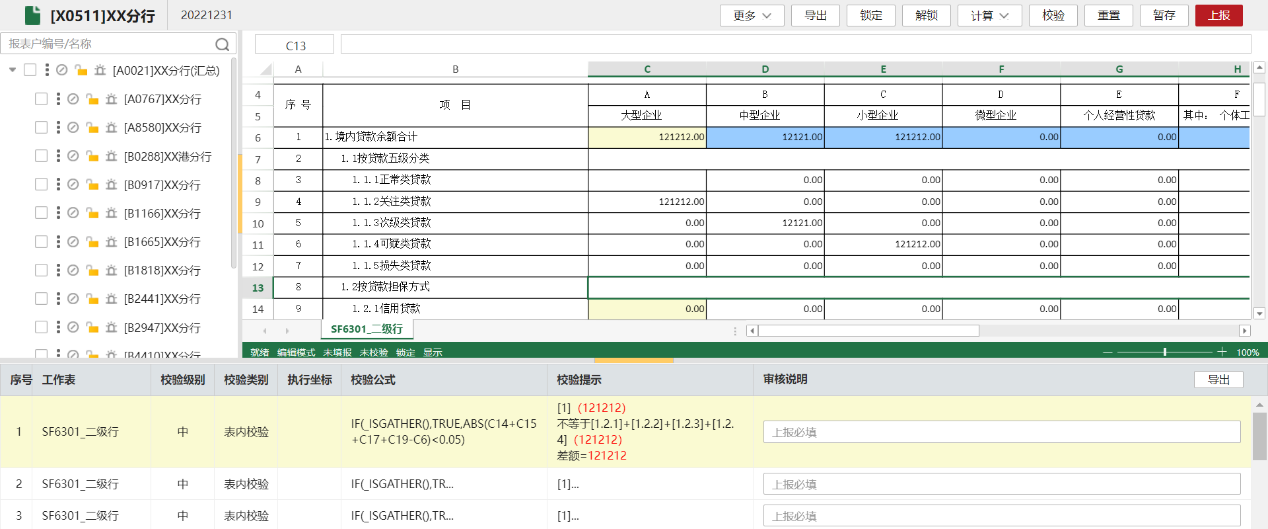Viewport: 1268px width, 529px height.
Task: Click the 重置 button
Action: click(1108, 15)
